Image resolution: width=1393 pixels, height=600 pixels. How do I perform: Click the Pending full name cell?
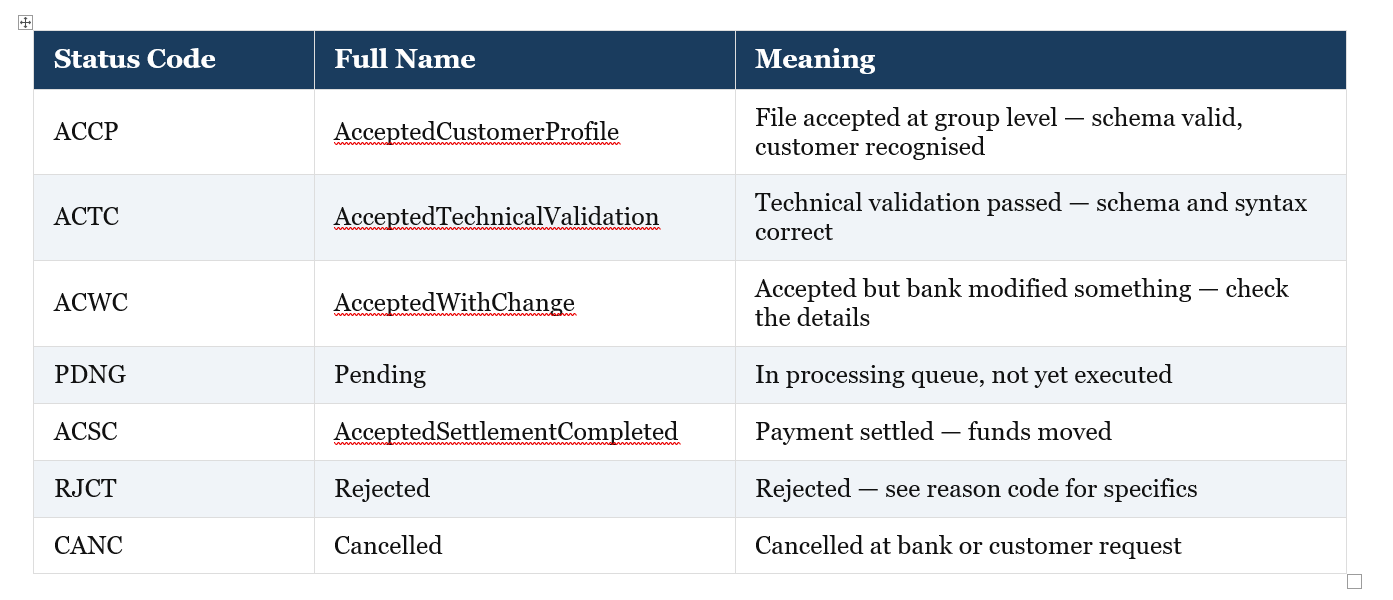coord(525,375)
